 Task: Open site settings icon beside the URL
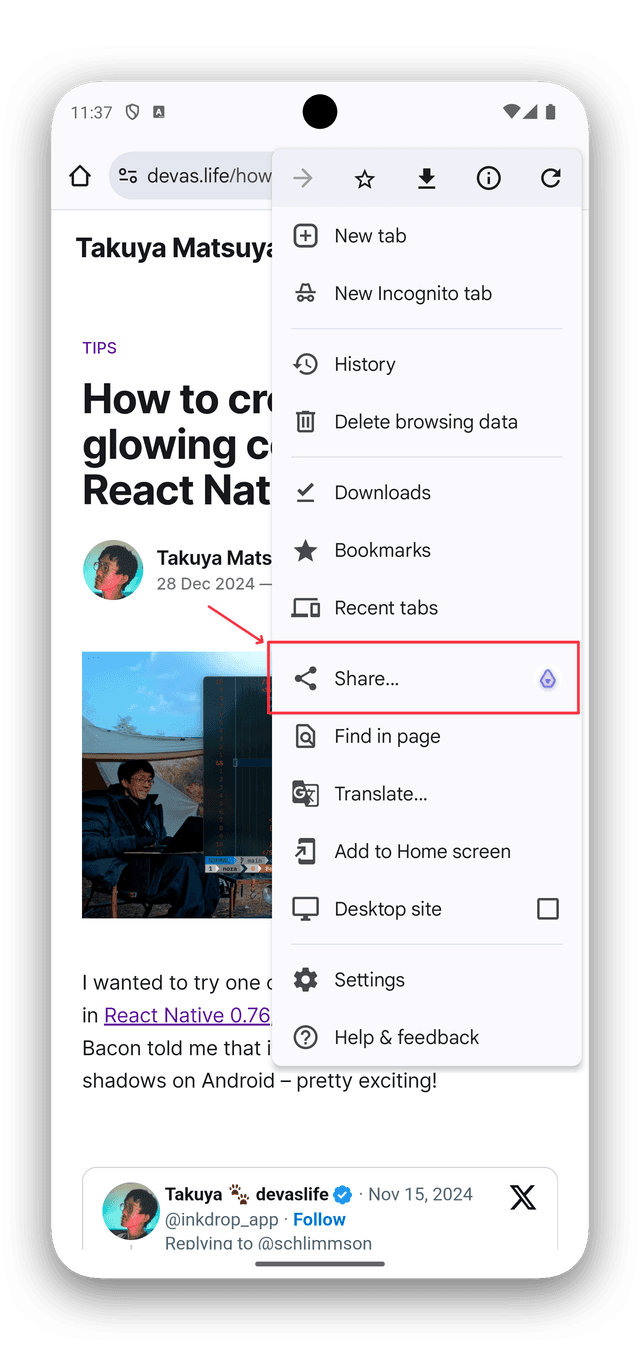click(128, 177)
